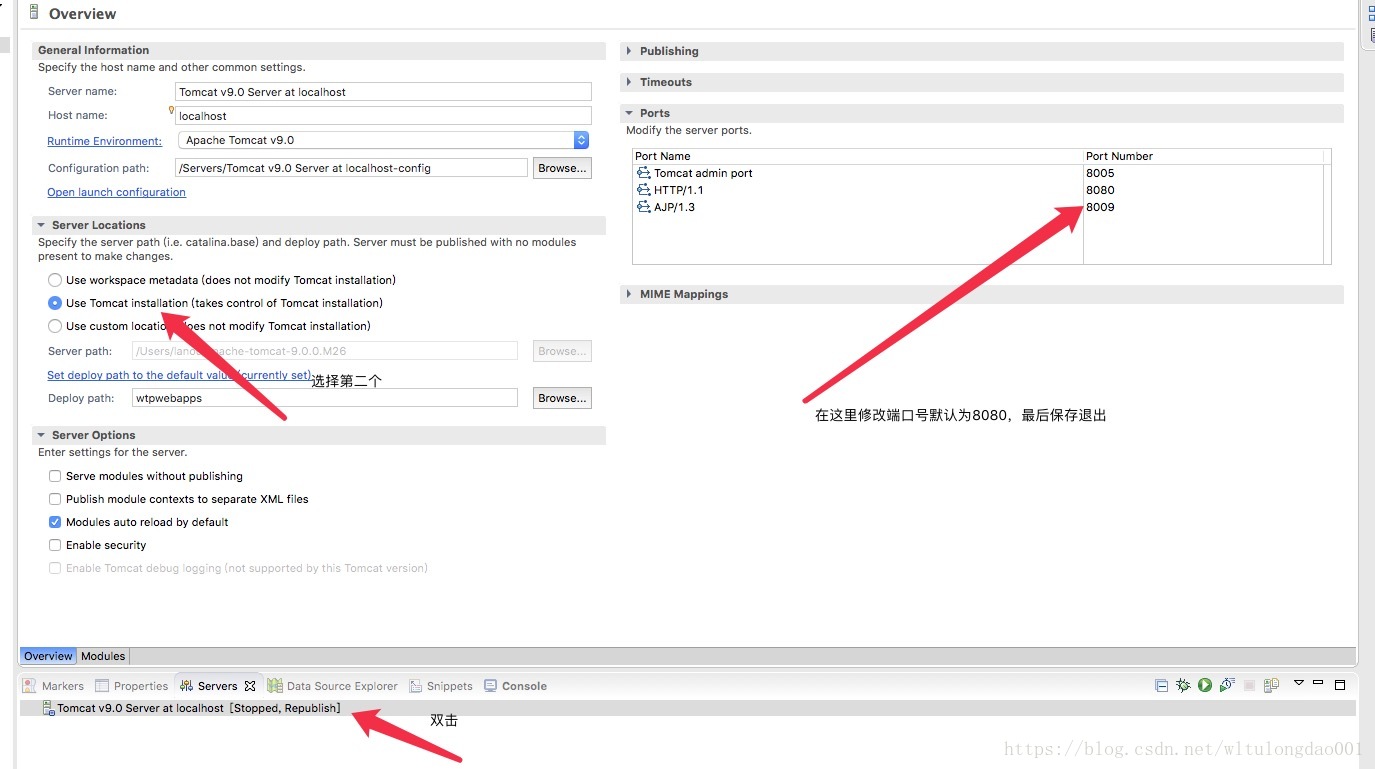Start the server in profile mode
The width and height of the screenshot is (1375, 769).
pyautogui.click(x=1227, y=685)
